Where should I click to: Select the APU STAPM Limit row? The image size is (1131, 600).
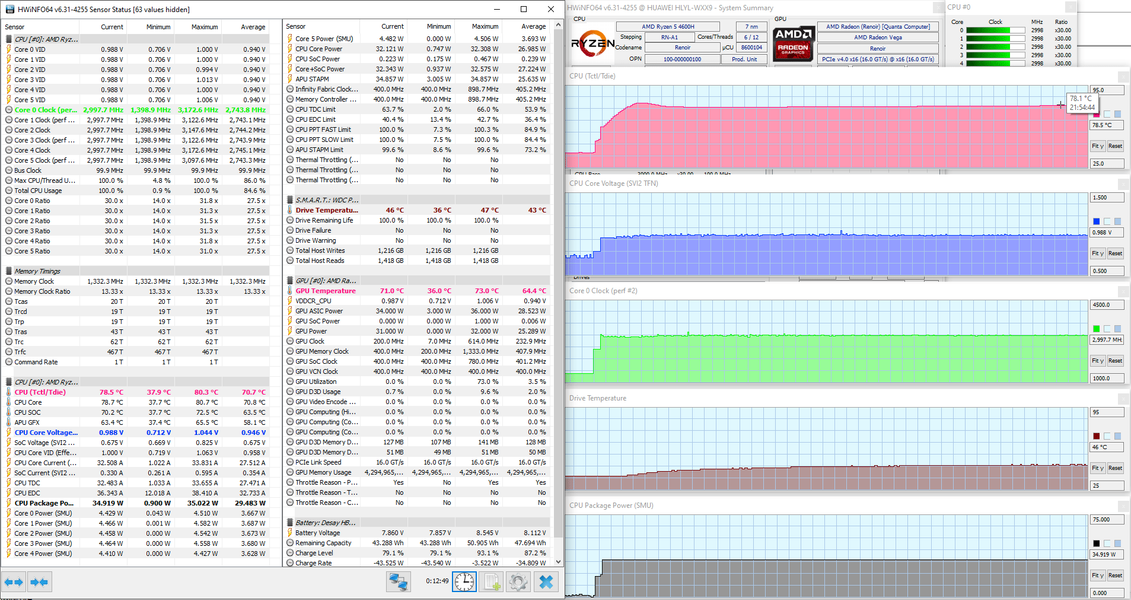(x=418, y=150)
